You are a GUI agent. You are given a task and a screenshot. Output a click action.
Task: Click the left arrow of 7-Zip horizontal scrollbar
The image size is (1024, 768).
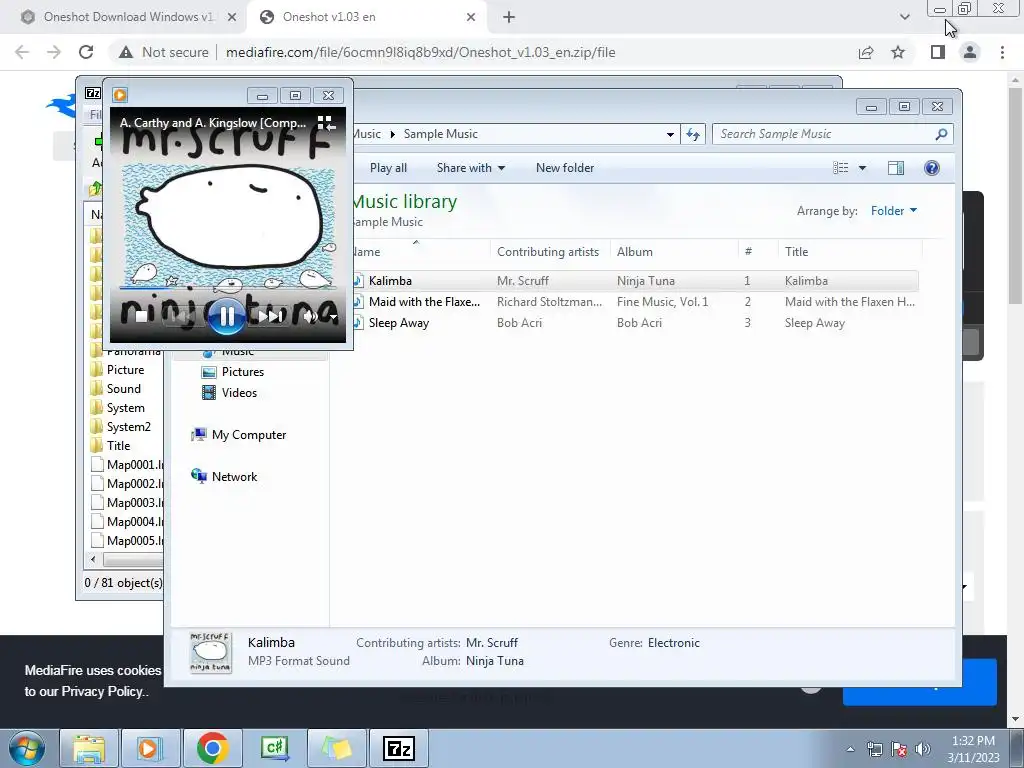[x=93, y=560]
